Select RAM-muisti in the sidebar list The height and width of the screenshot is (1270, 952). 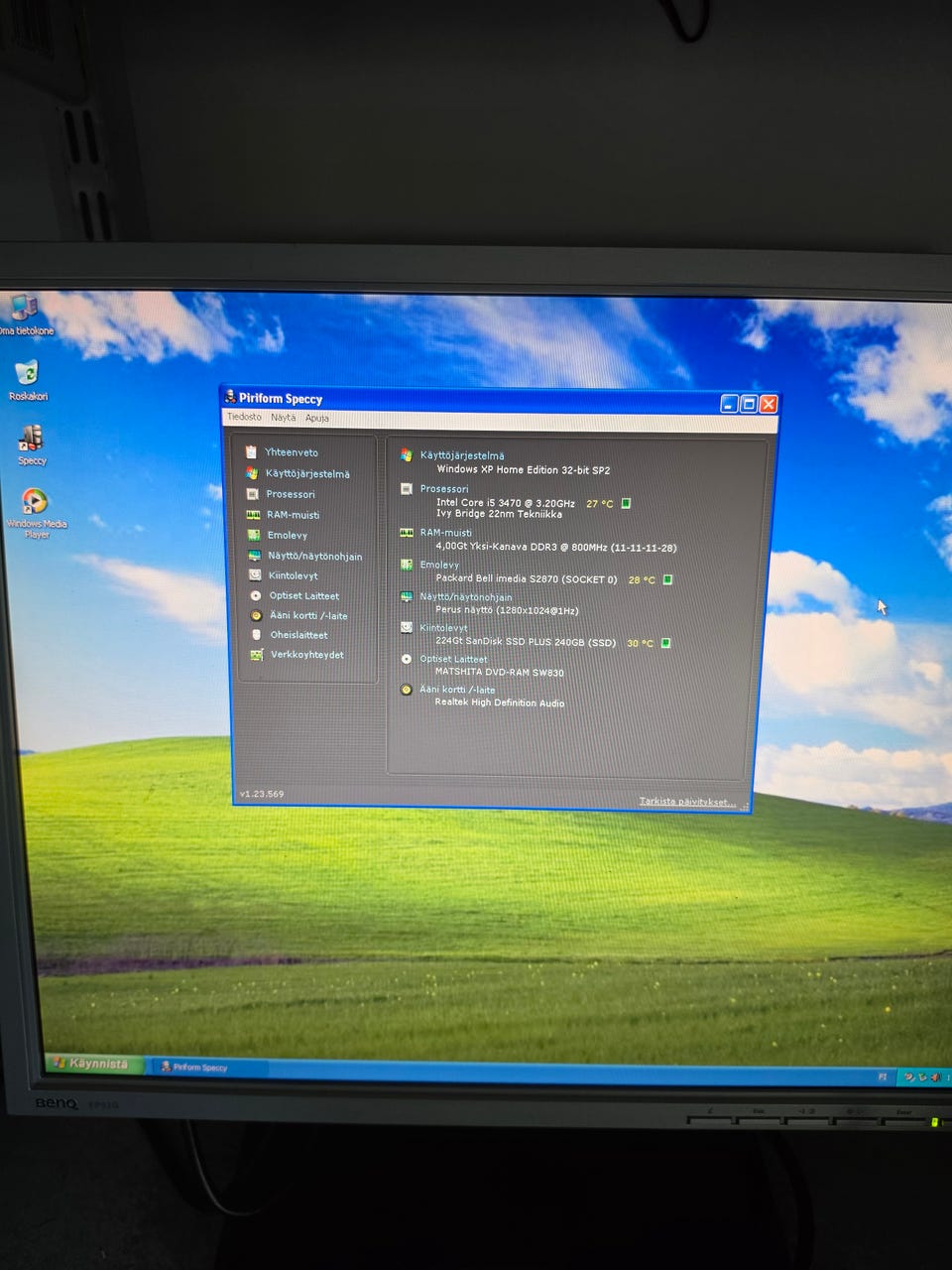point(293,515)
